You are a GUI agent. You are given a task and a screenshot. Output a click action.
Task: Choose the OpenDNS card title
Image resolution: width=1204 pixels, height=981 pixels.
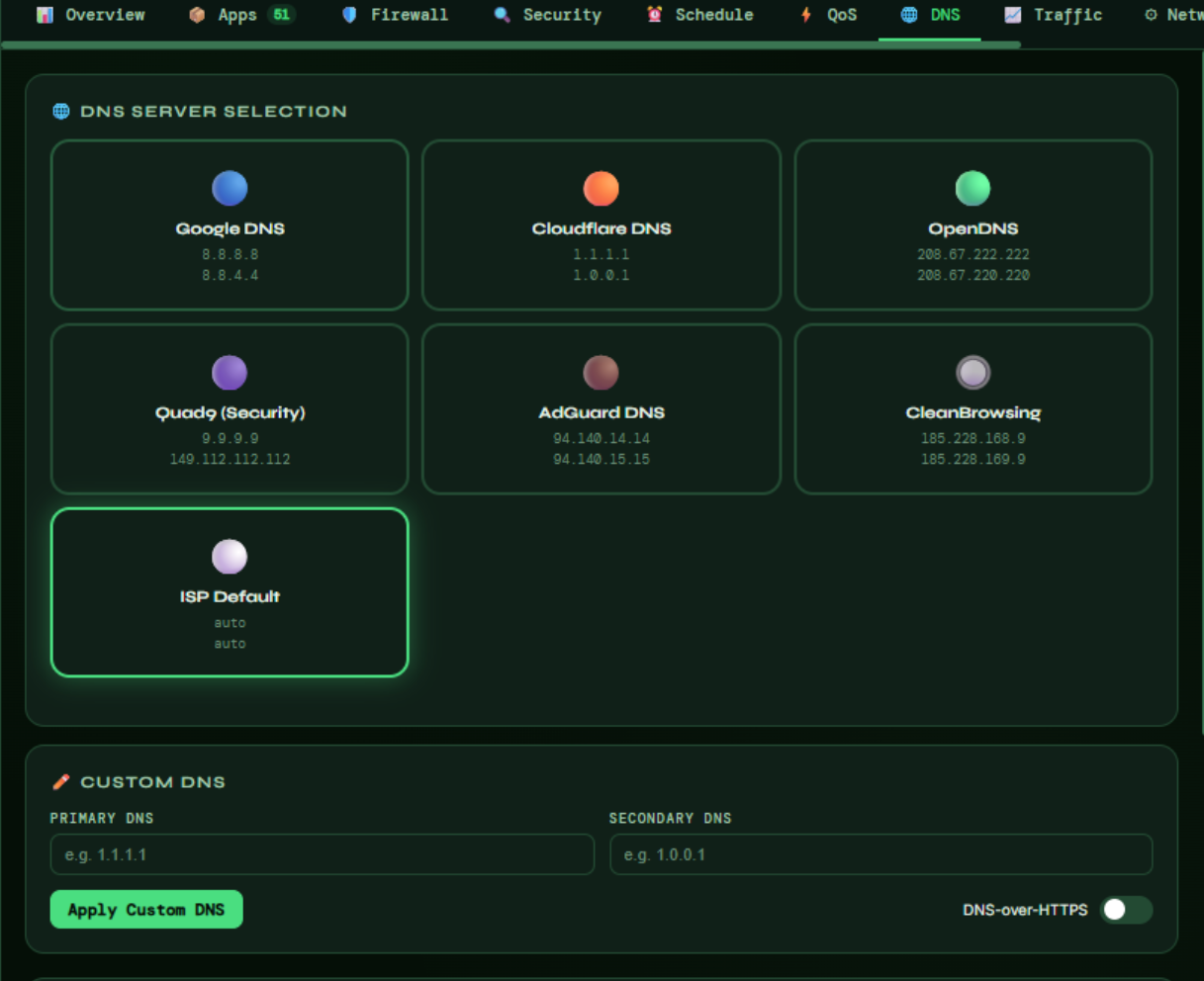[x=973, y=228]
